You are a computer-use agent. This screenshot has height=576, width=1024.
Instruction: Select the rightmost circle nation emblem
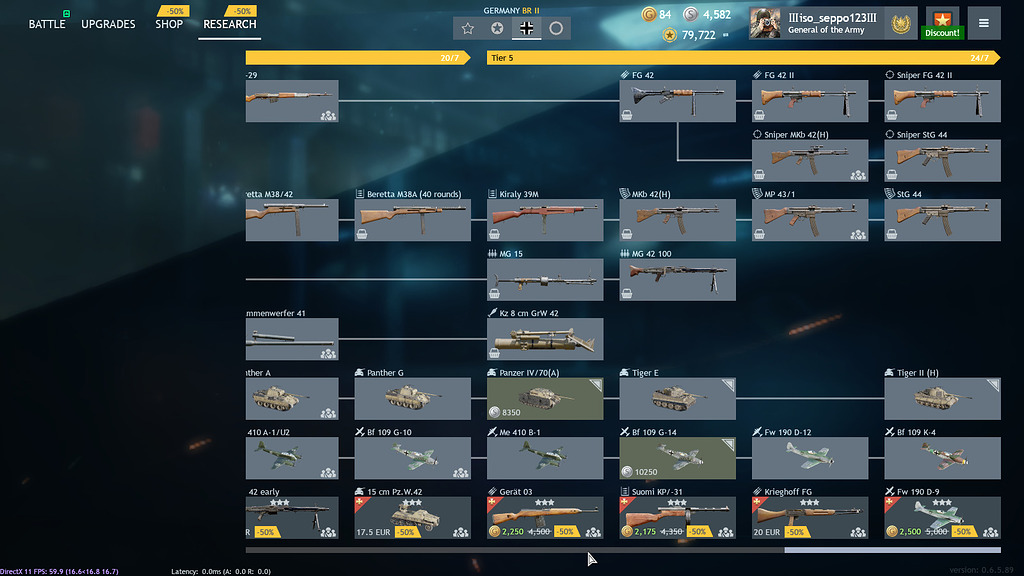tap(558, 28)
